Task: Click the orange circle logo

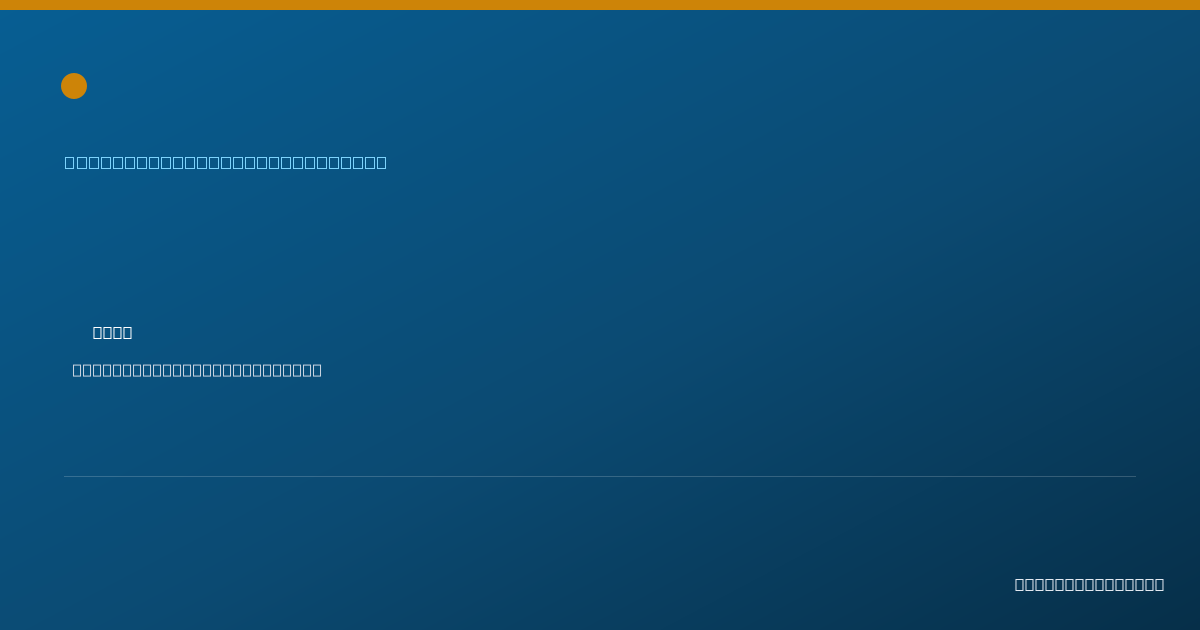Action: tap(74, 86)
